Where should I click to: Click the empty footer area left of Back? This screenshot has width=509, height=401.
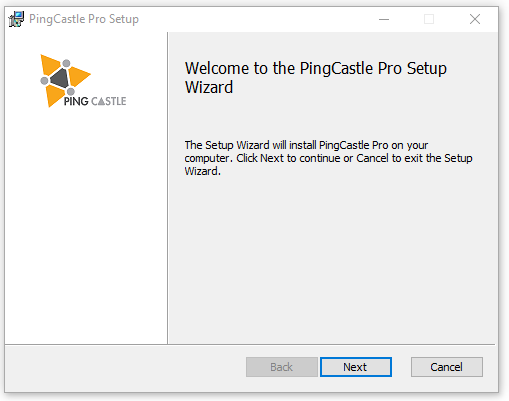coord(125,367)
